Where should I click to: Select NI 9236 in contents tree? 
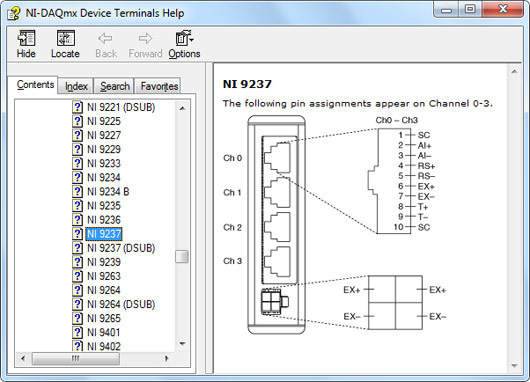coord(104,220)
